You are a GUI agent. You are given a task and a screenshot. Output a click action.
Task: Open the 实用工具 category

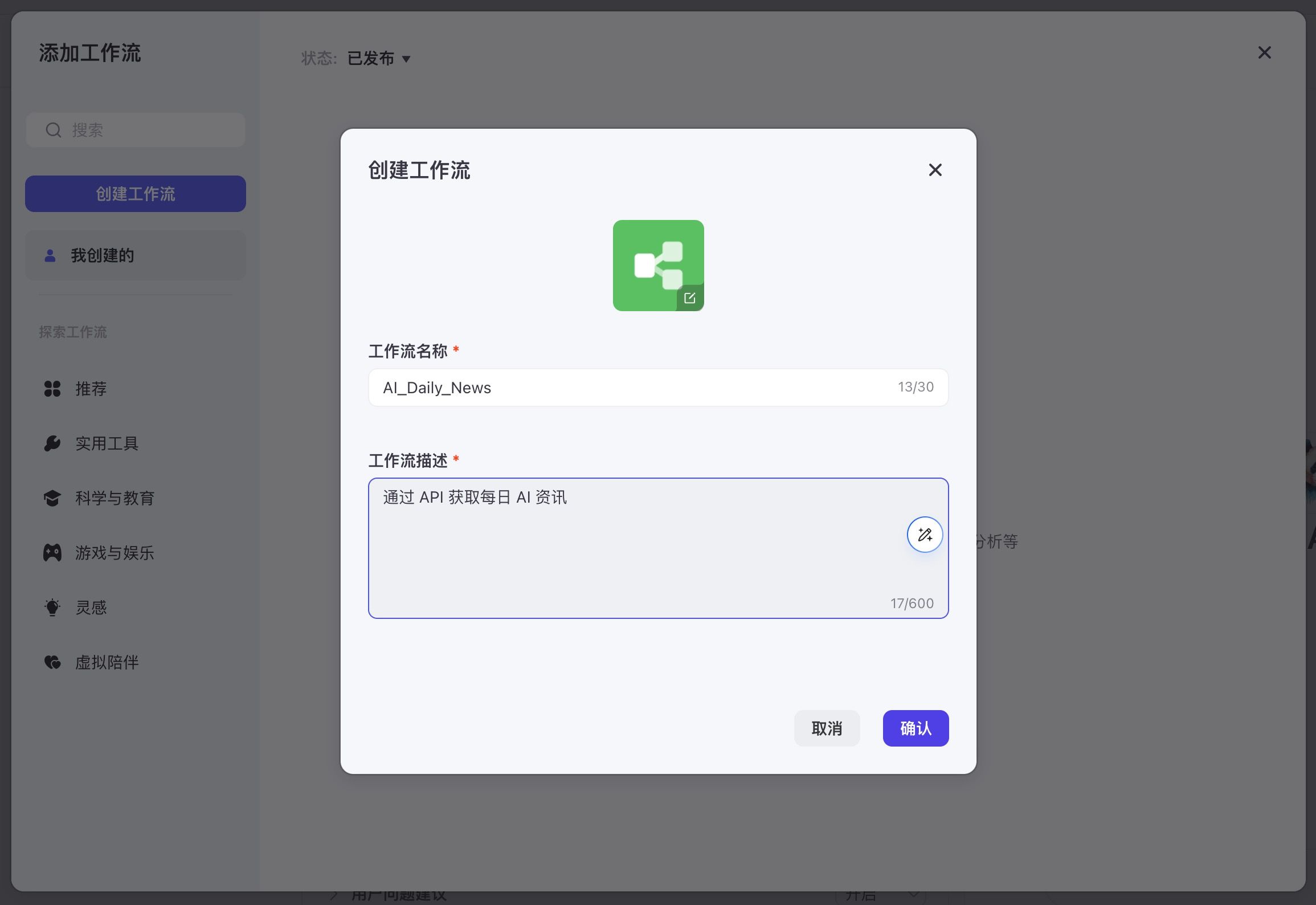pos(107,443)
